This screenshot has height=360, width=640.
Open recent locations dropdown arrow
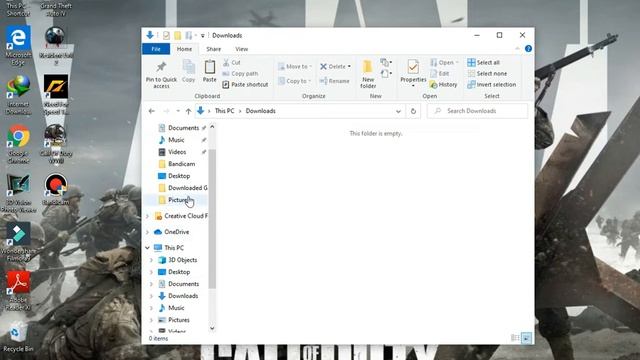pyautogui.click(x=178, y=111)
